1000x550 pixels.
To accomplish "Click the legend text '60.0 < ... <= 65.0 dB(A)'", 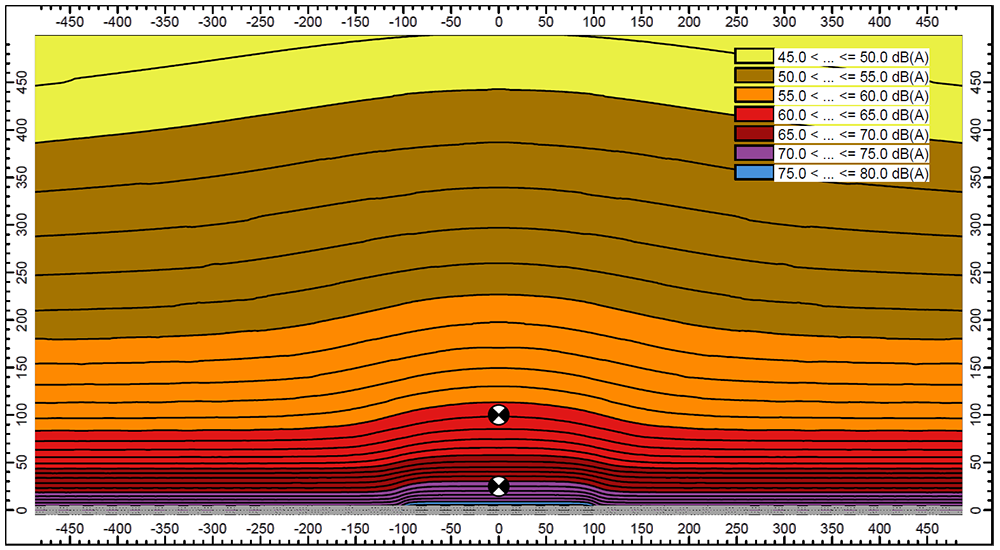I will click(852, 115).
